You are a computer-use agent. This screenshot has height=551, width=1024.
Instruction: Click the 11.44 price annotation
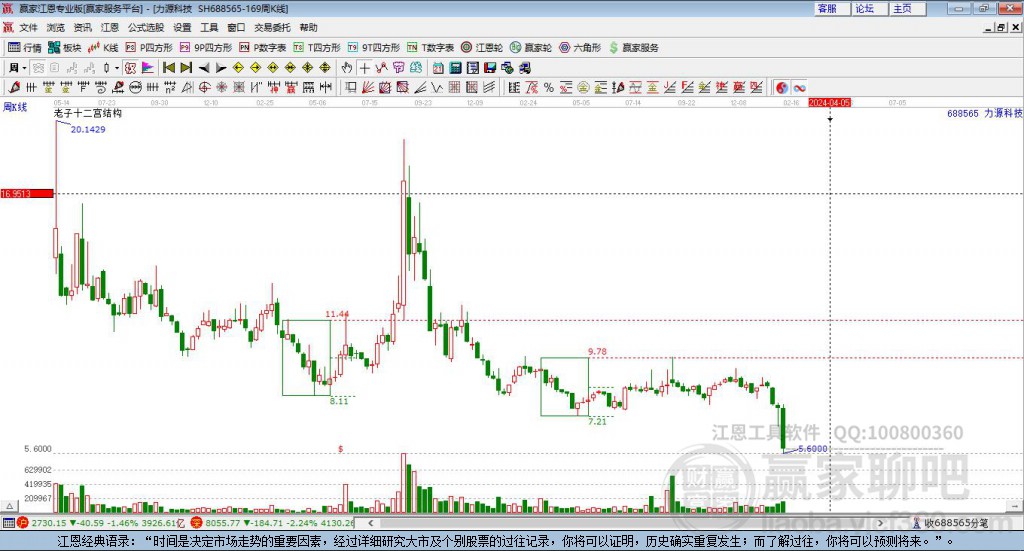337,314
